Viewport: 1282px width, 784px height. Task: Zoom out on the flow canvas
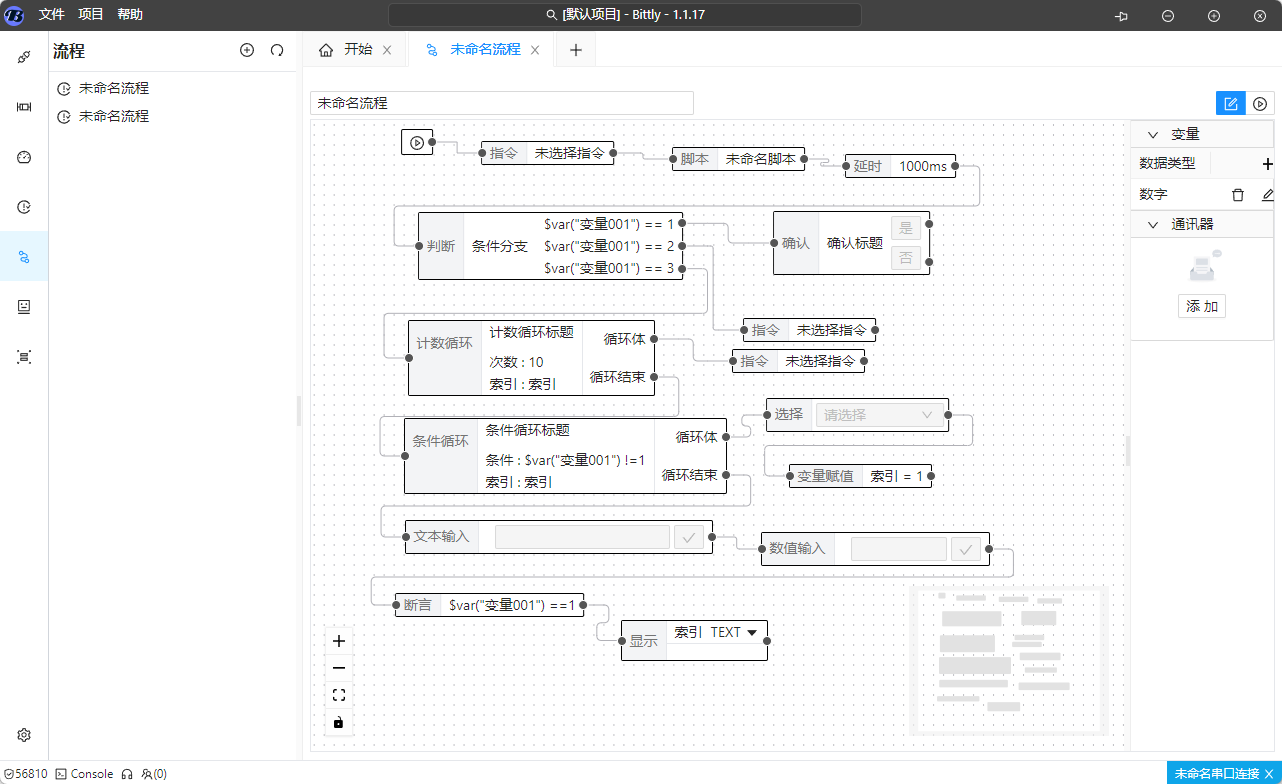[338, 668]
